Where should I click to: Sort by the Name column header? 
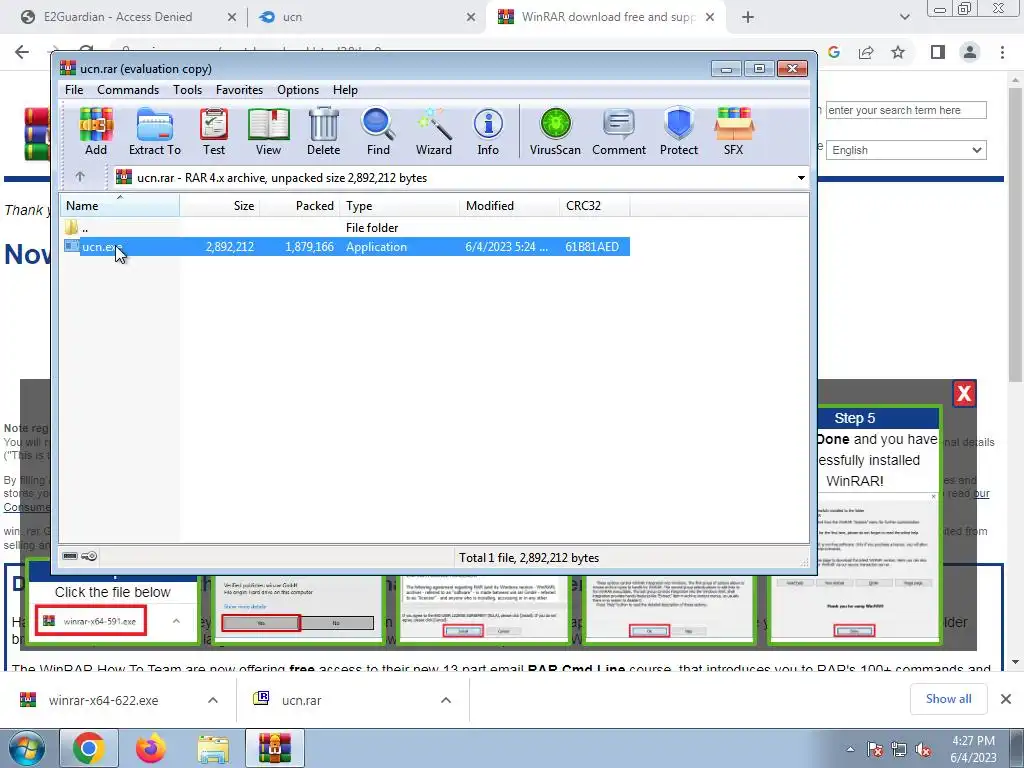coord(120,206)
